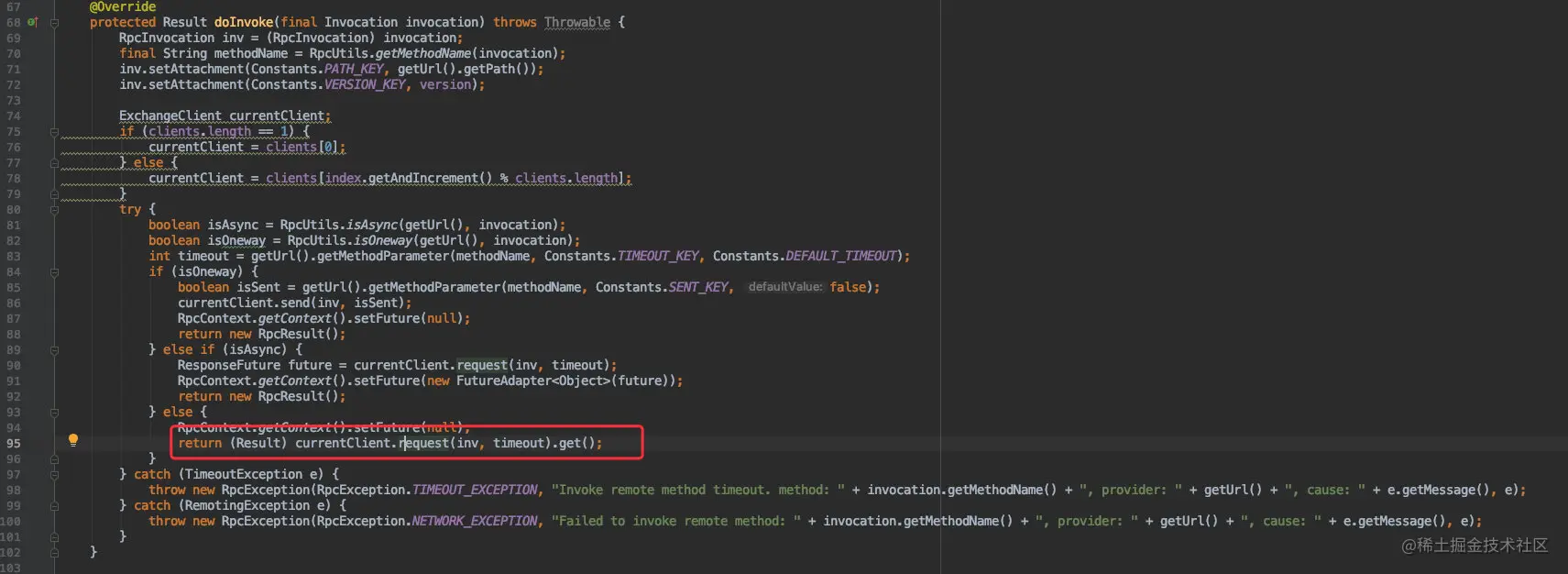
Task: Click the Throwable class in the throws clause
Action: tap(577, 22)
